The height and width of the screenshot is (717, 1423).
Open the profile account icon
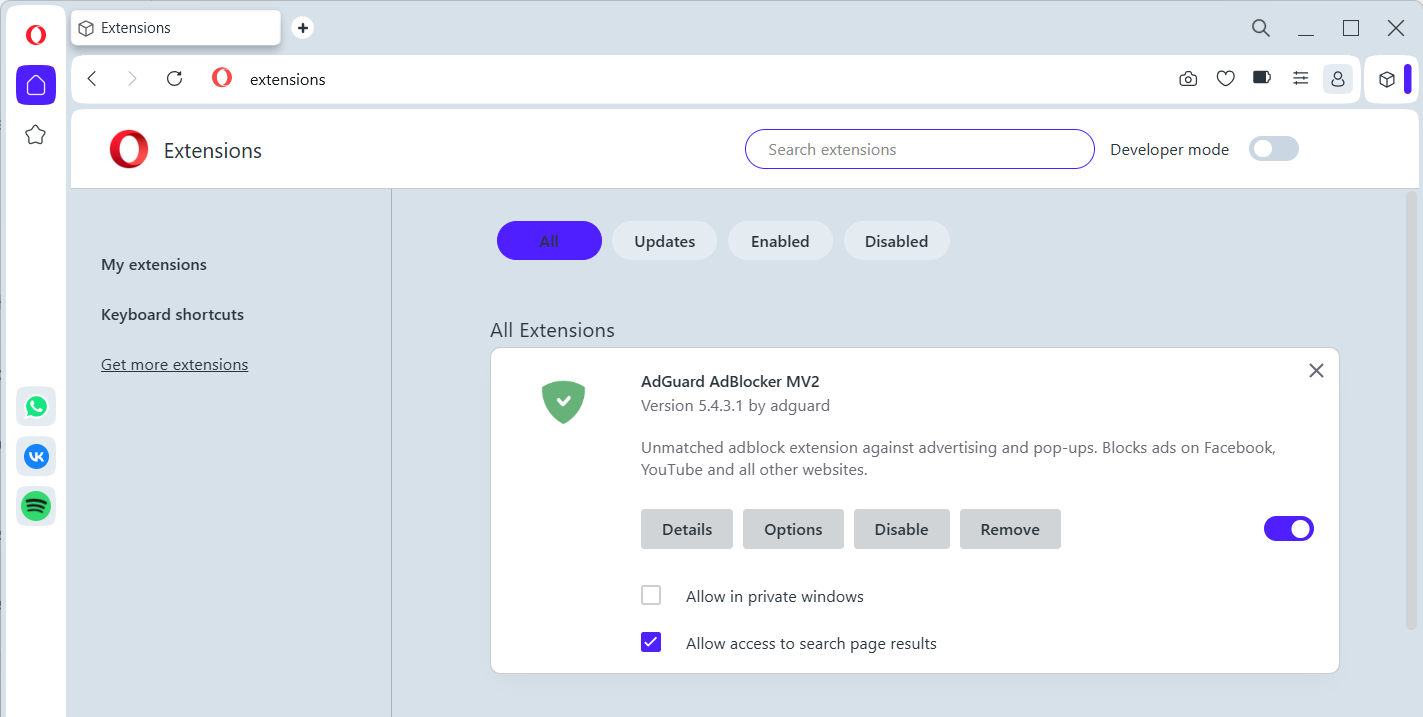(1338, 79)
